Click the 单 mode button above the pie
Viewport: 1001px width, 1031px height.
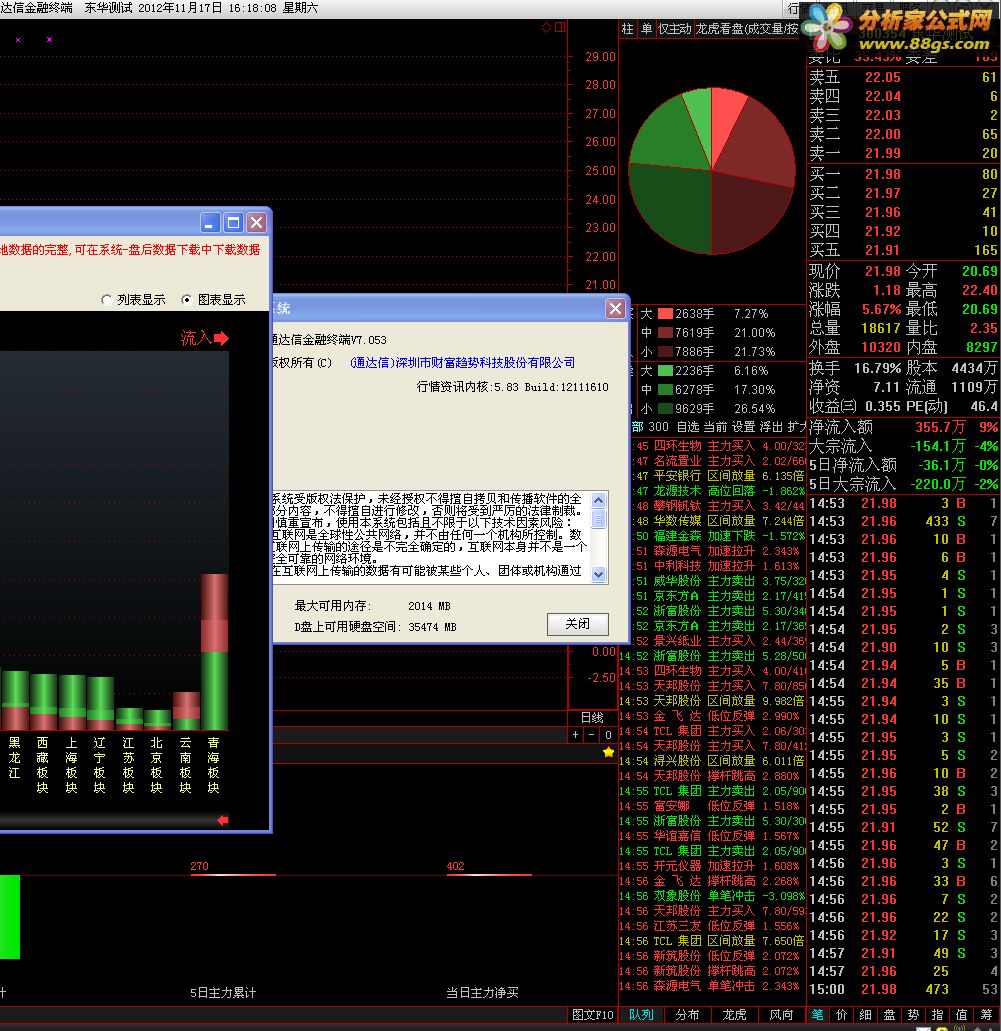[x=647, y=29]
